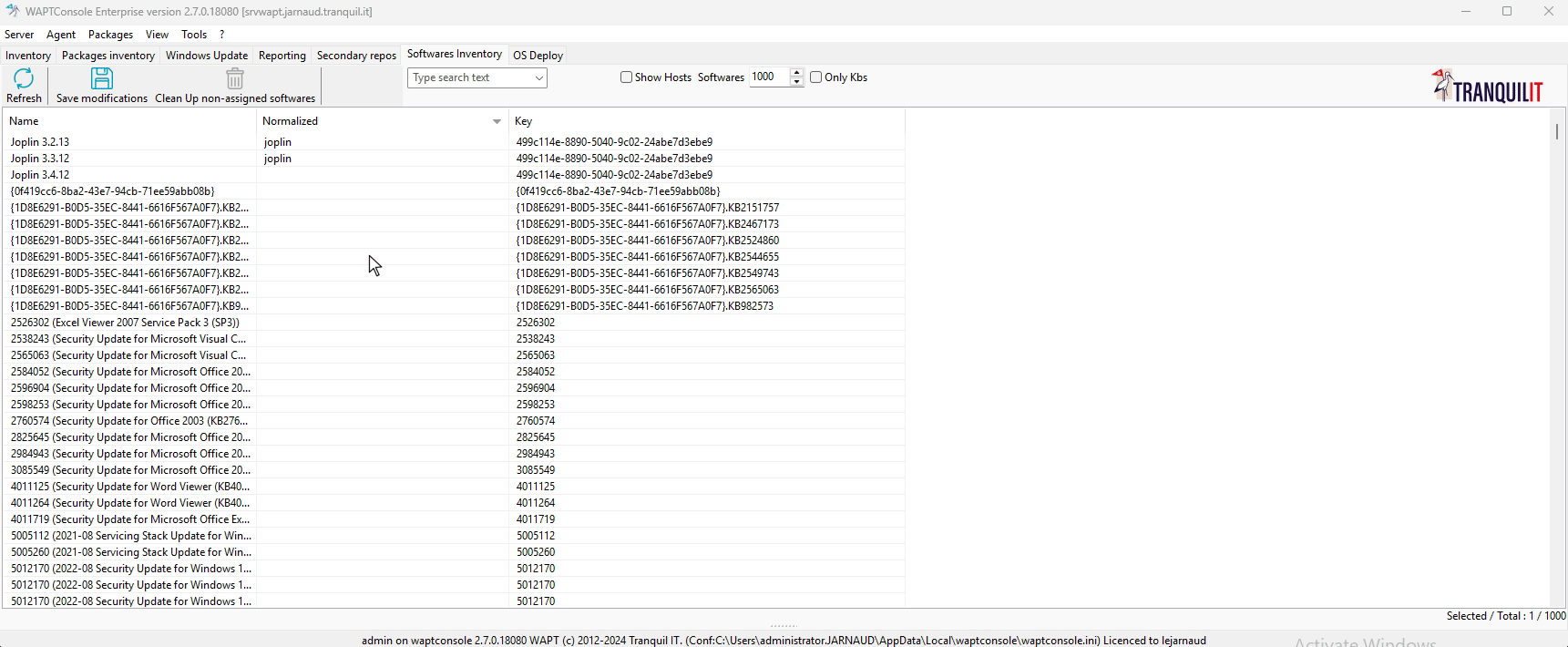
Task: Select the 5005112 Servicing Stack Update row
Action: (x=454, y=536)
